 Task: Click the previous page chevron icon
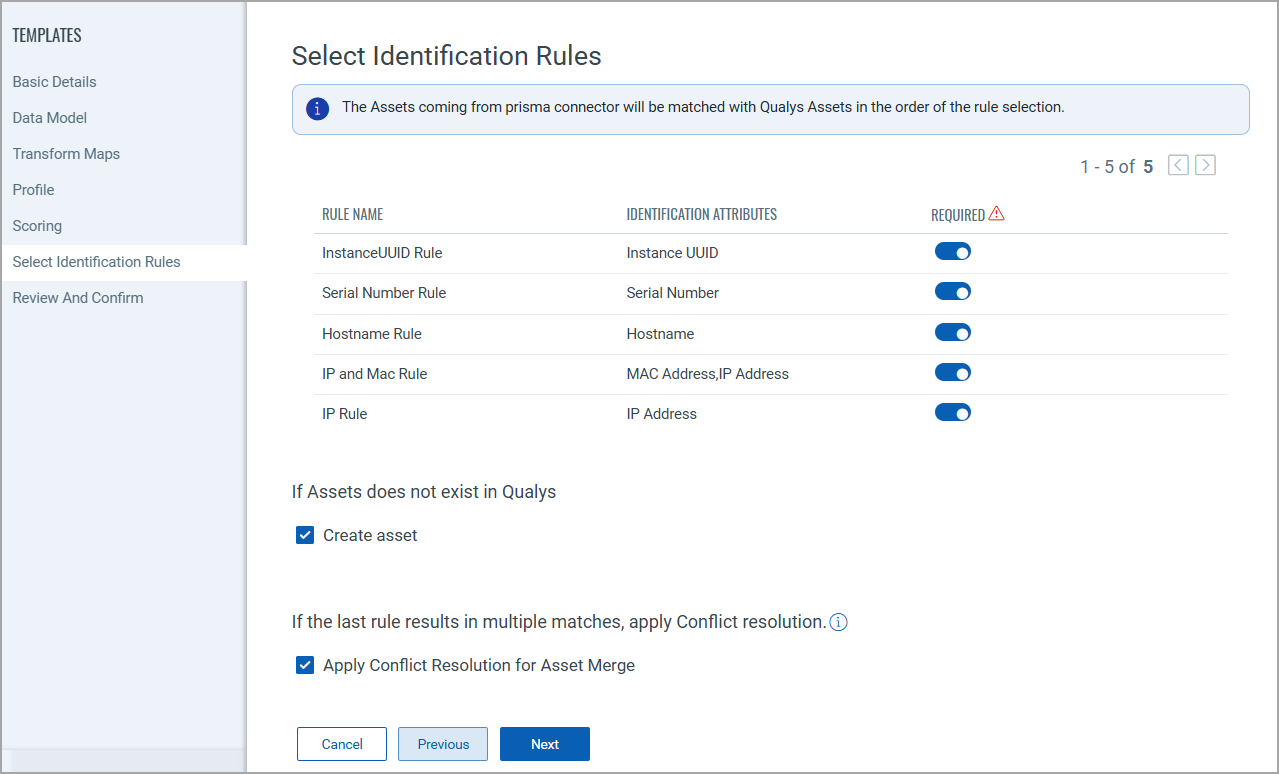click(x=1177, y=165)
